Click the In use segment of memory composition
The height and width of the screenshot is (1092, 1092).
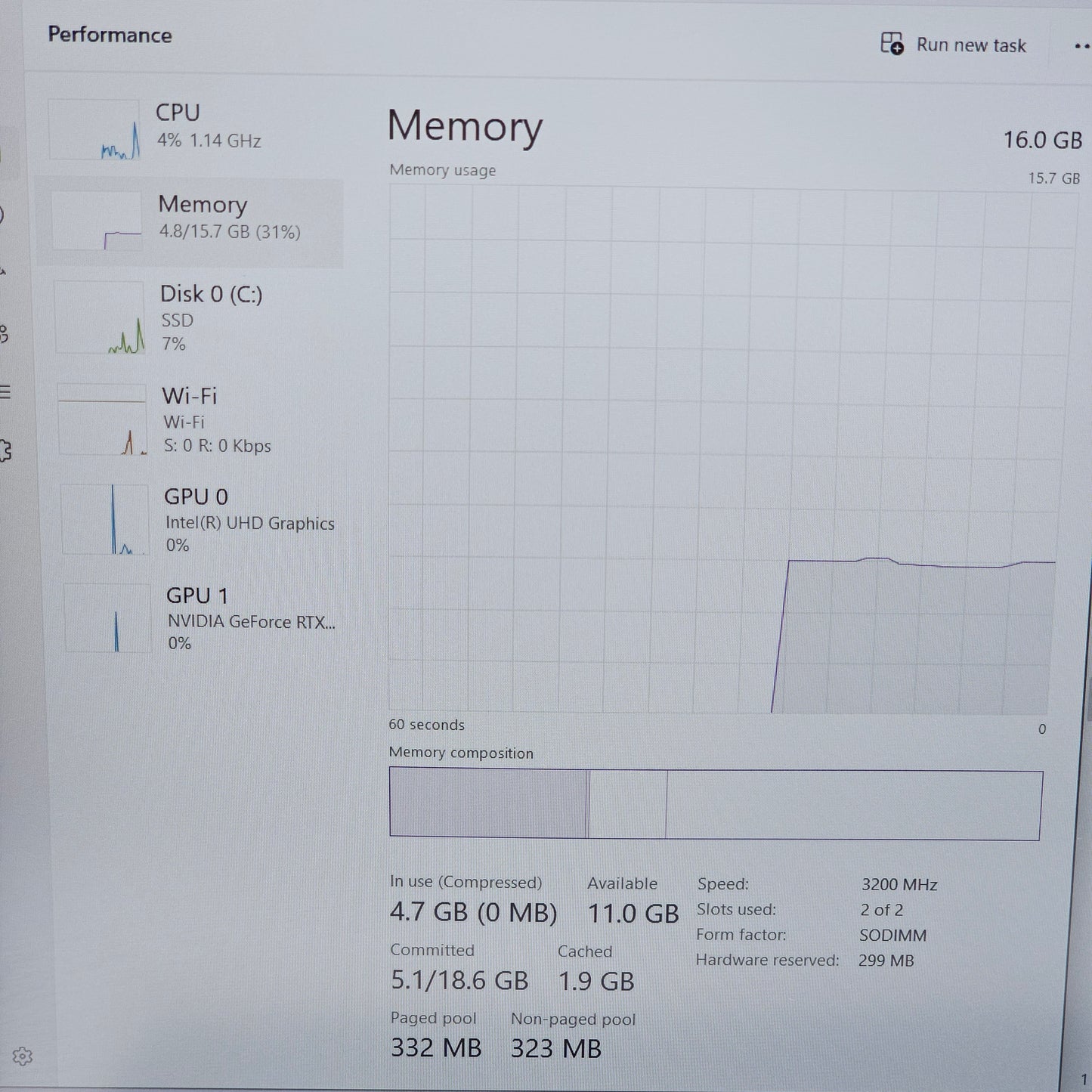tap(488, 803)
